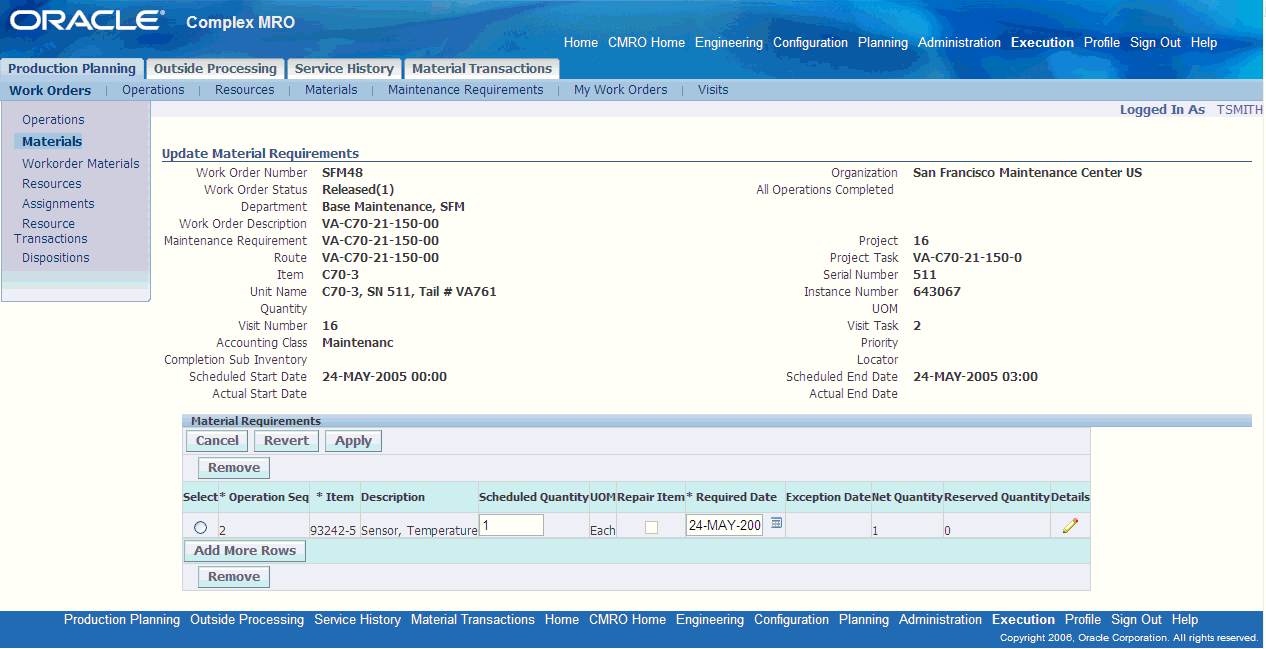The height and width of the screenshot is (649, 1266).
Task: Click the TSMITH username text
Action: click(1240, 110)
